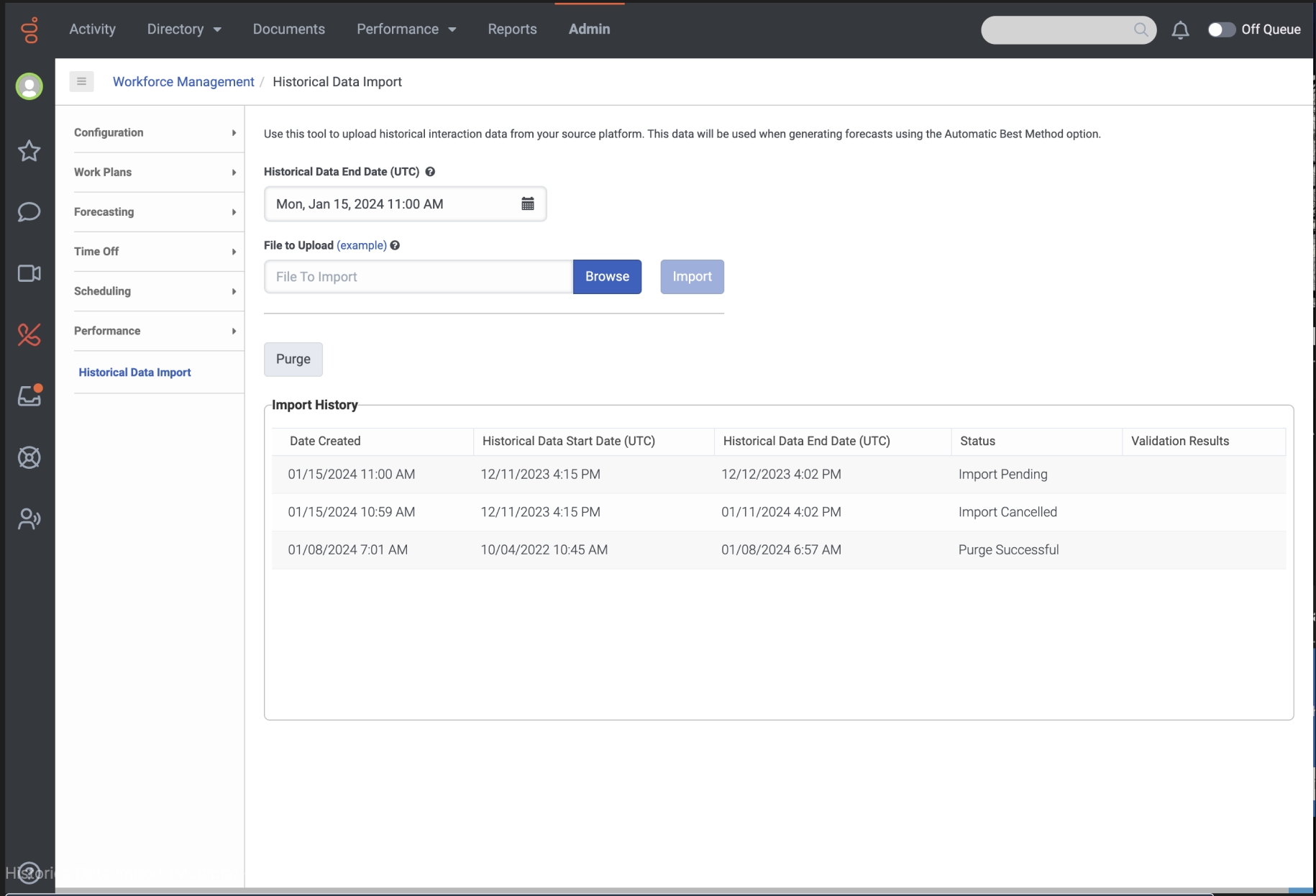Viewport: 1316px width, 896px height.
Task: Click the Browse button
Action: [607, 277]
